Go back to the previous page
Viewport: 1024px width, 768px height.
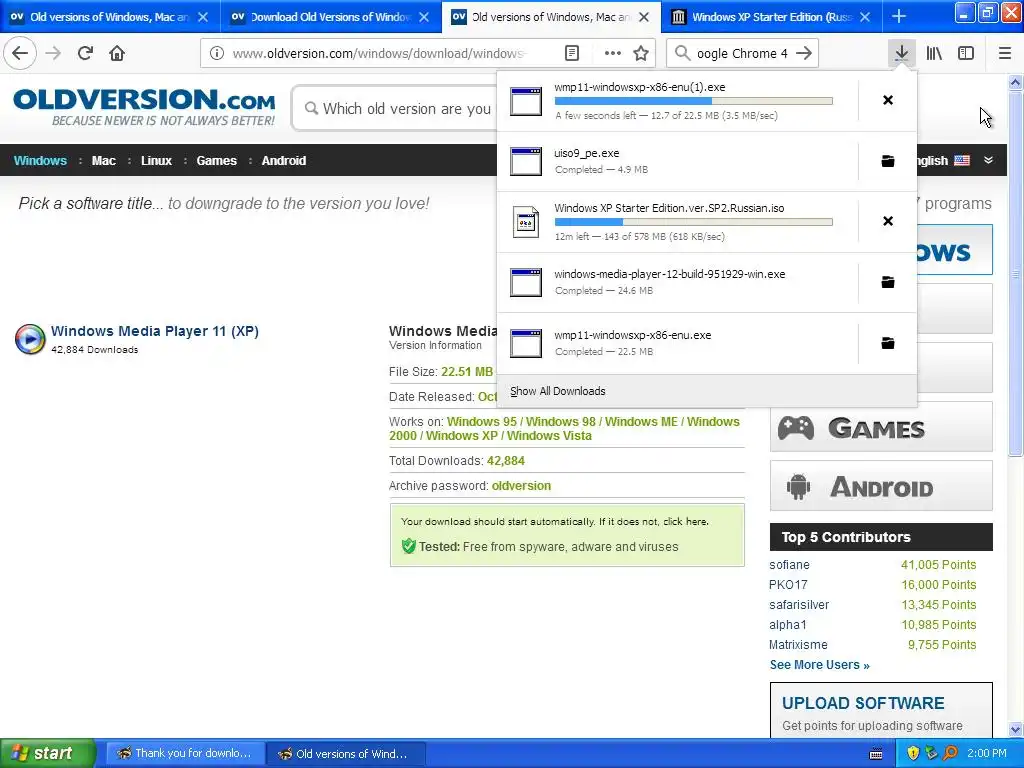(20, 53)
